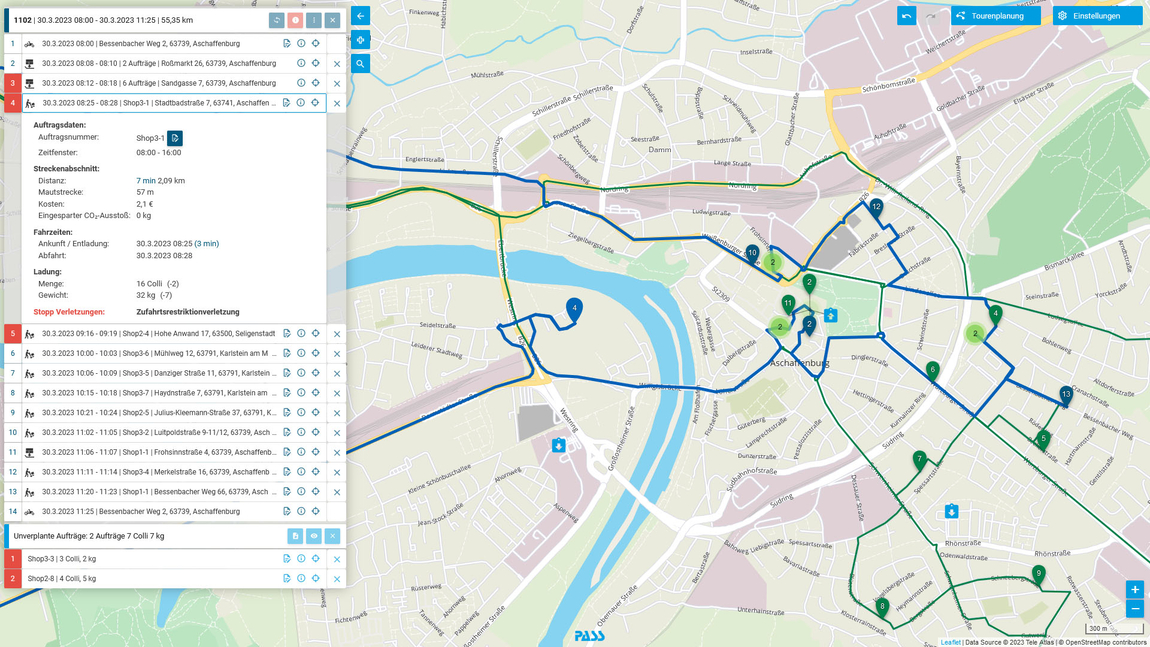Remove stop 10 Luitpoldstraße from the tour

pyautogui.click(x=337, y=433)
